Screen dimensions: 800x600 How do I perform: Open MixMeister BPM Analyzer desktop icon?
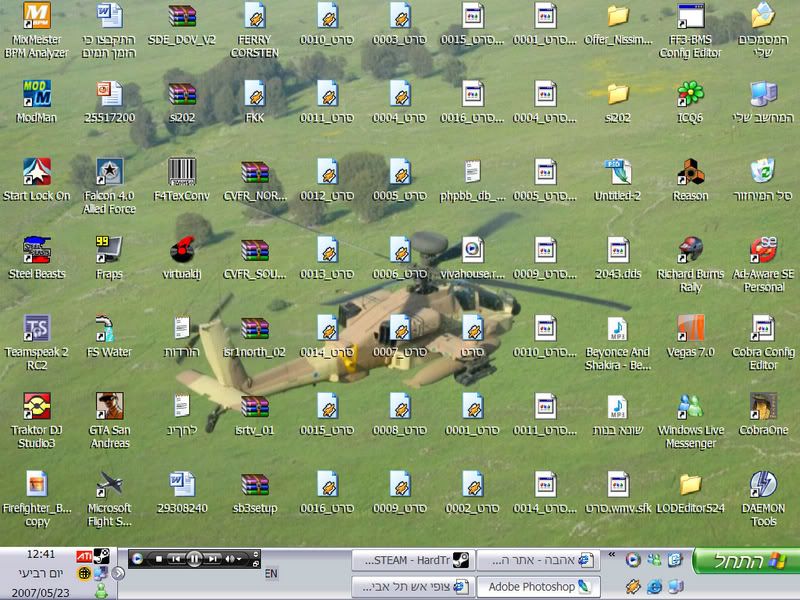36,17
